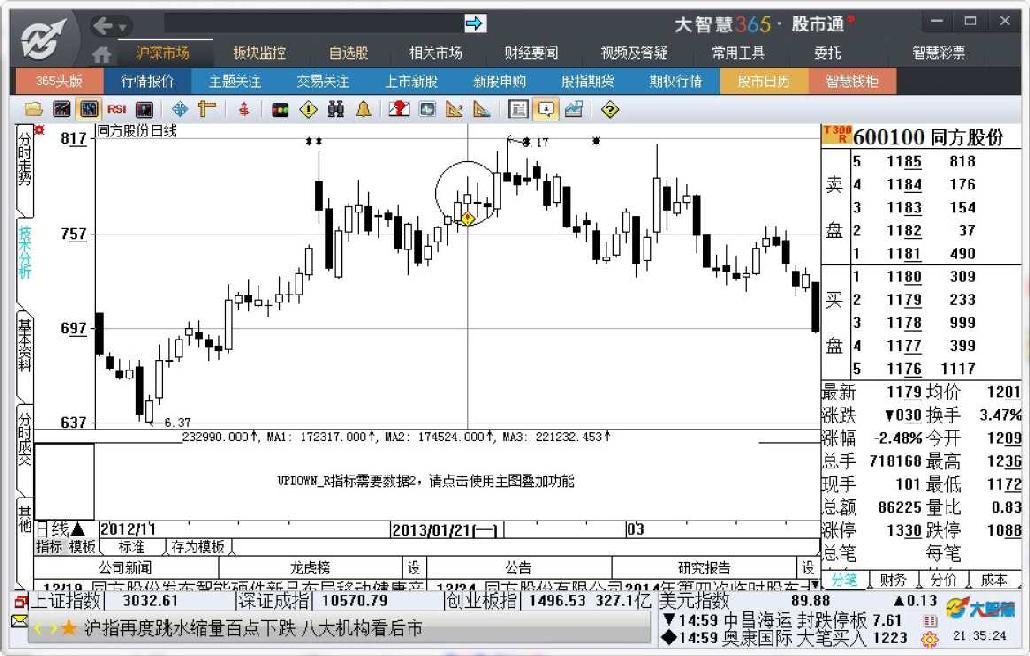1030x656 pixels.
Task: Open the 日线 period selector arrow
Action: coord(78,529)
